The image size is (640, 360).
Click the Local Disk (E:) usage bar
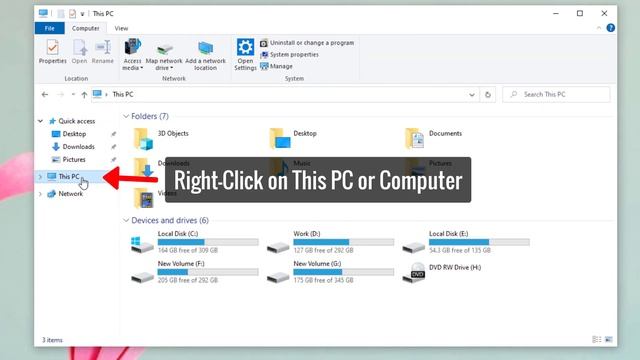point(479,242)
